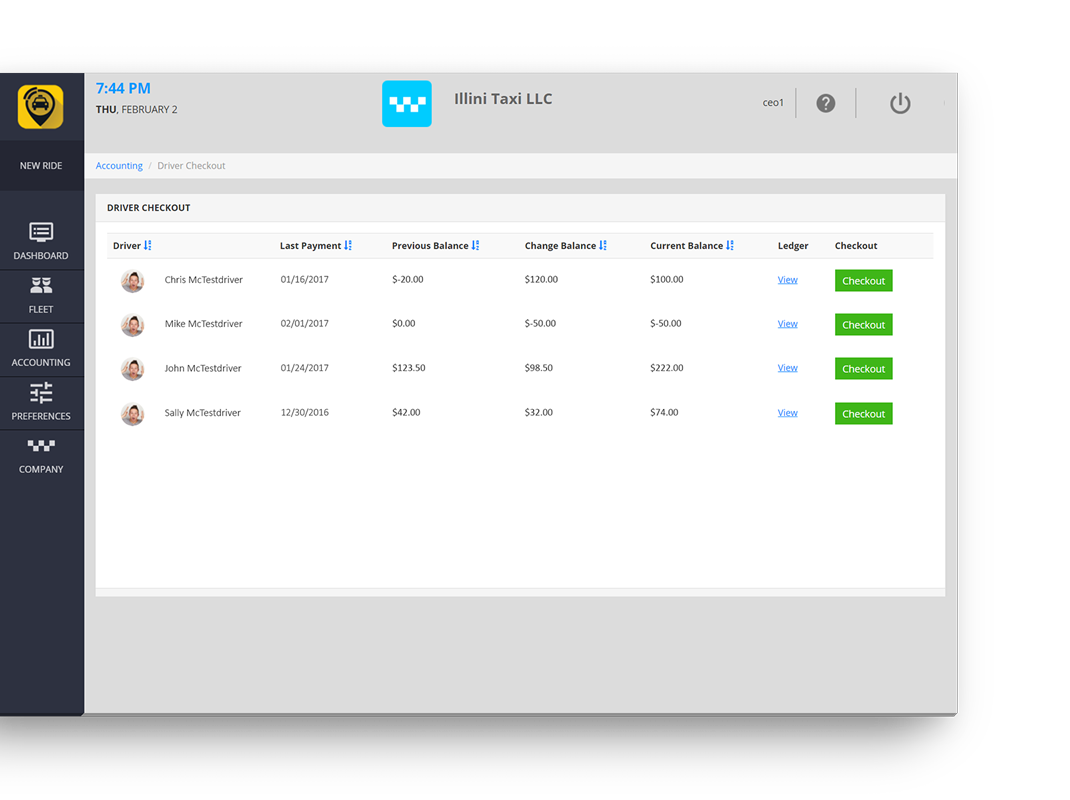The image size is (1070, 800).
Task: Open the Accounting section icon
Action: [41, 339]
